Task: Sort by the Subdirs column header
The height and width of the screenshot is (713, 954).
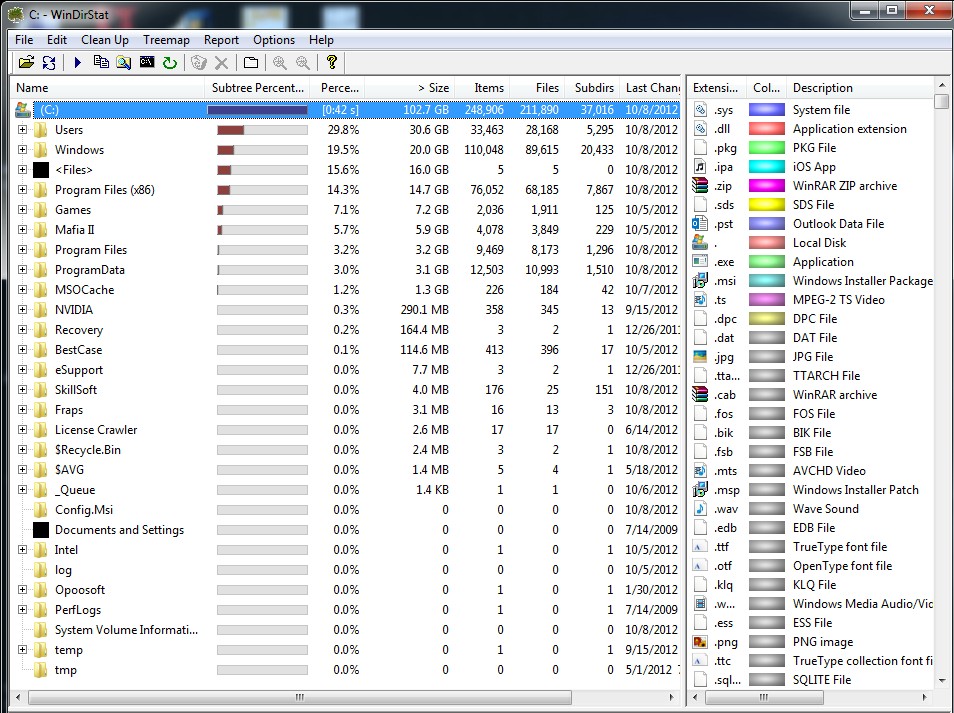Action: pos(593,88)
